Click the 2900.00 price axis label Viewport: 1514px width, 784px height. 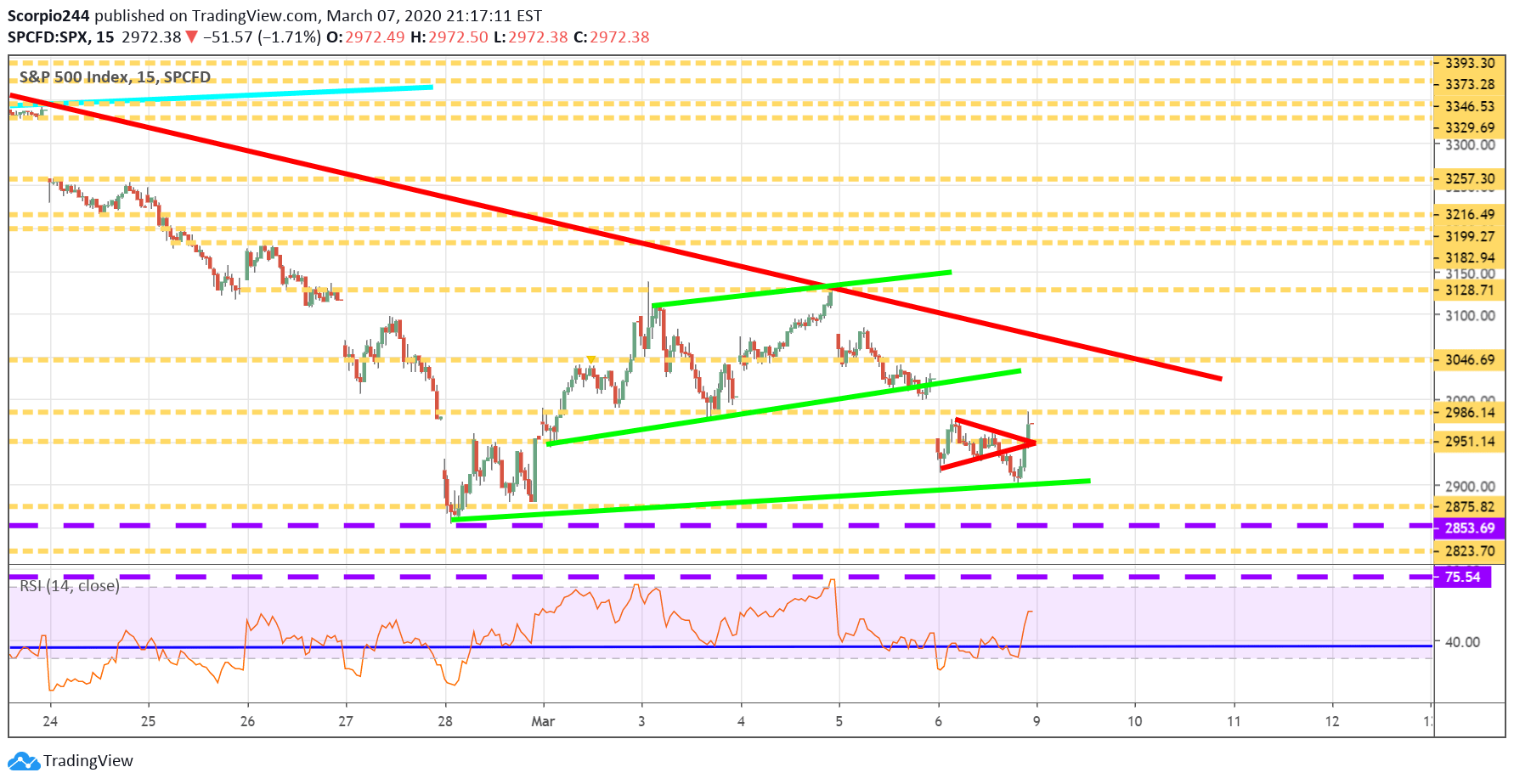[1471, 486]
